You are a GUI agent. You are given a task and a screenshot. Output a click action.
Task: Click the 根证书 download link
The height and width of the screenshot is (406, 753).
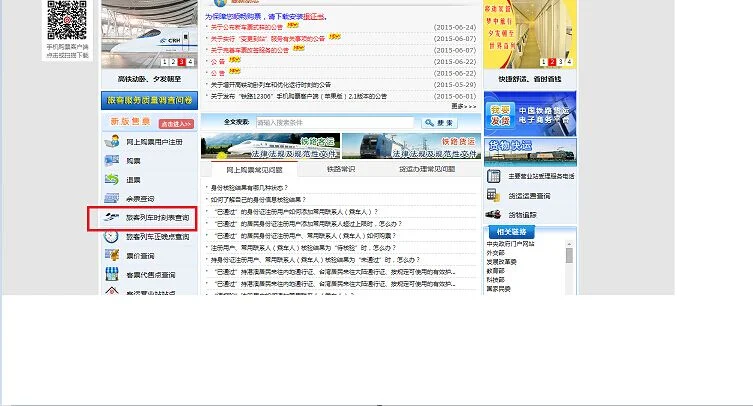(x=315, y=17)
